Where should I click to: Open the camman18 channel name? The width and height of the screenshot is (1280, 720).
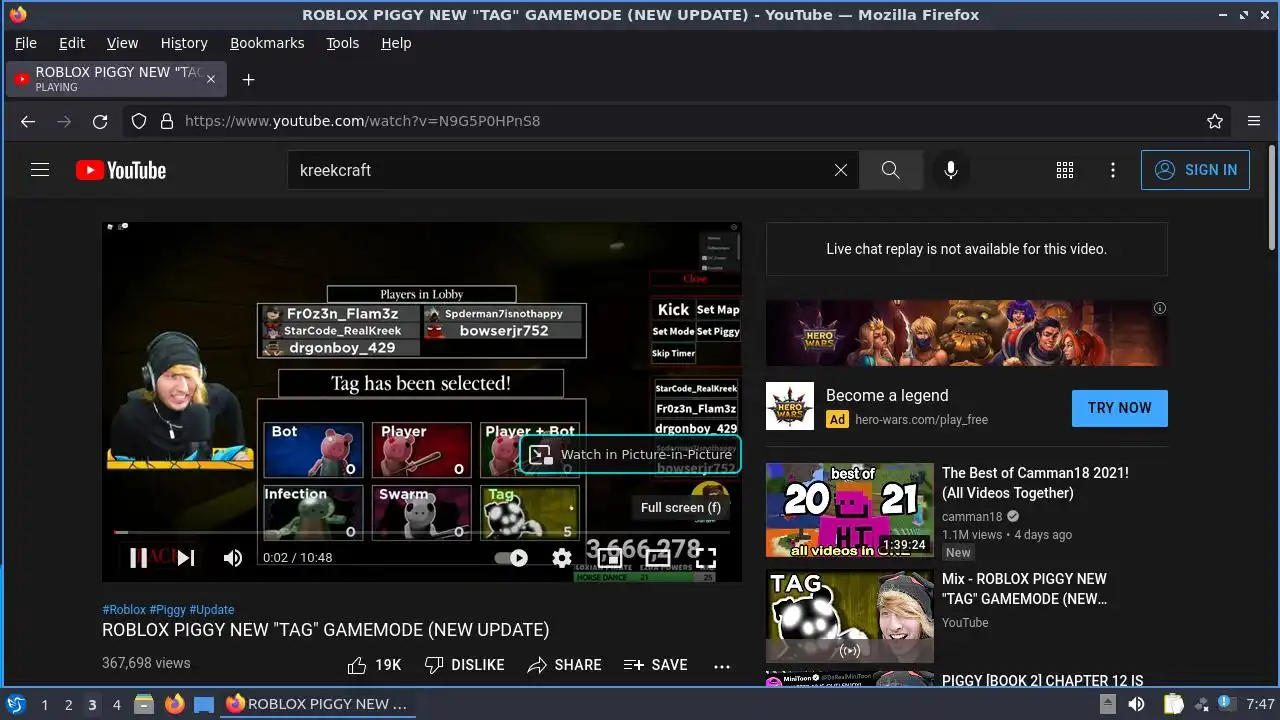pos(972,517)
